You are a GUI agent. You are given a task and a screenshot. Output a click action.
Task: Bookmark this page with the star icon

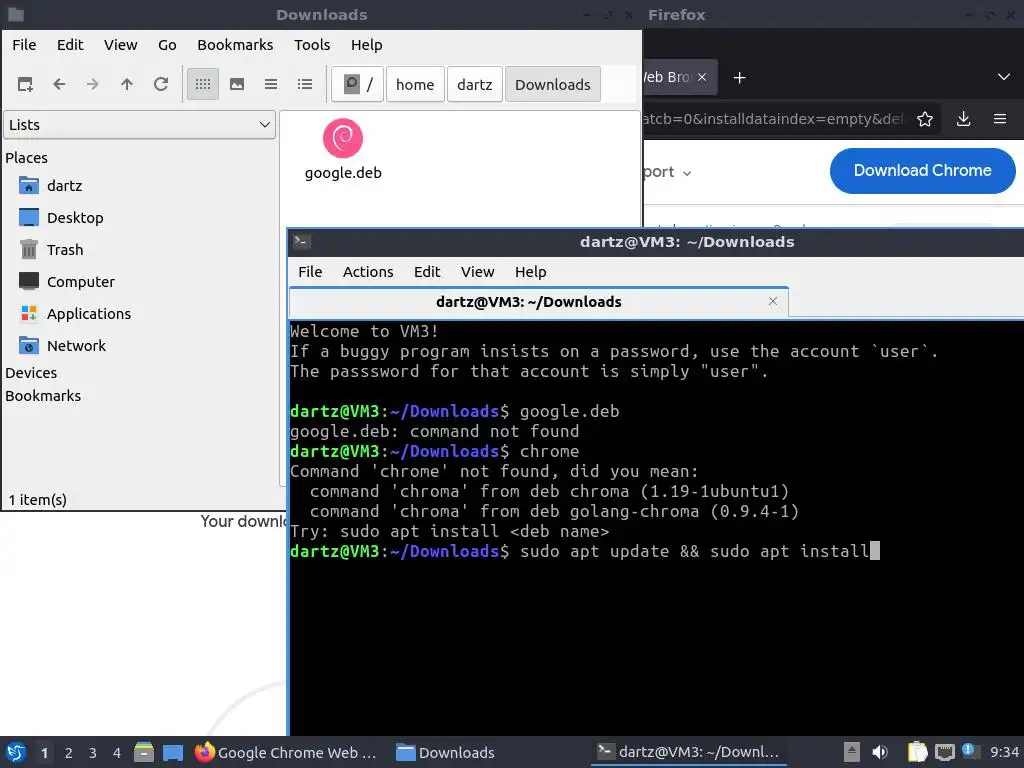click(925, 119)
